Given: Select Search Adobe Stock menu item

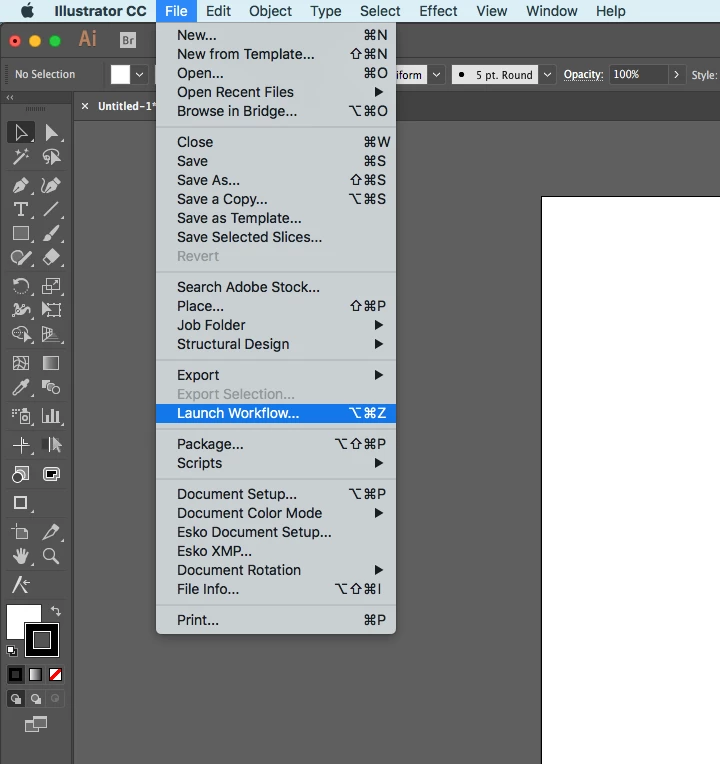Looking at the screenshot, I should tap(276, 287).
